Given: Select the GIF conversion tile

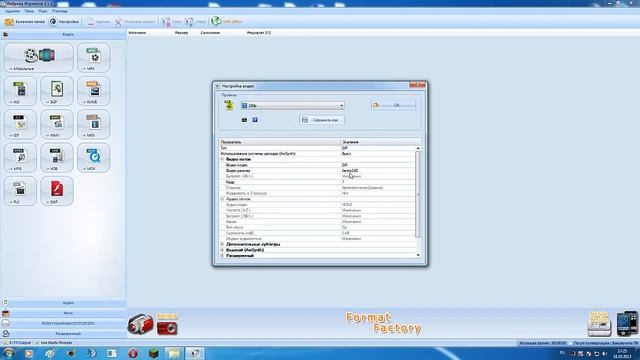Looking at the screenshot, I should point(20,124).
